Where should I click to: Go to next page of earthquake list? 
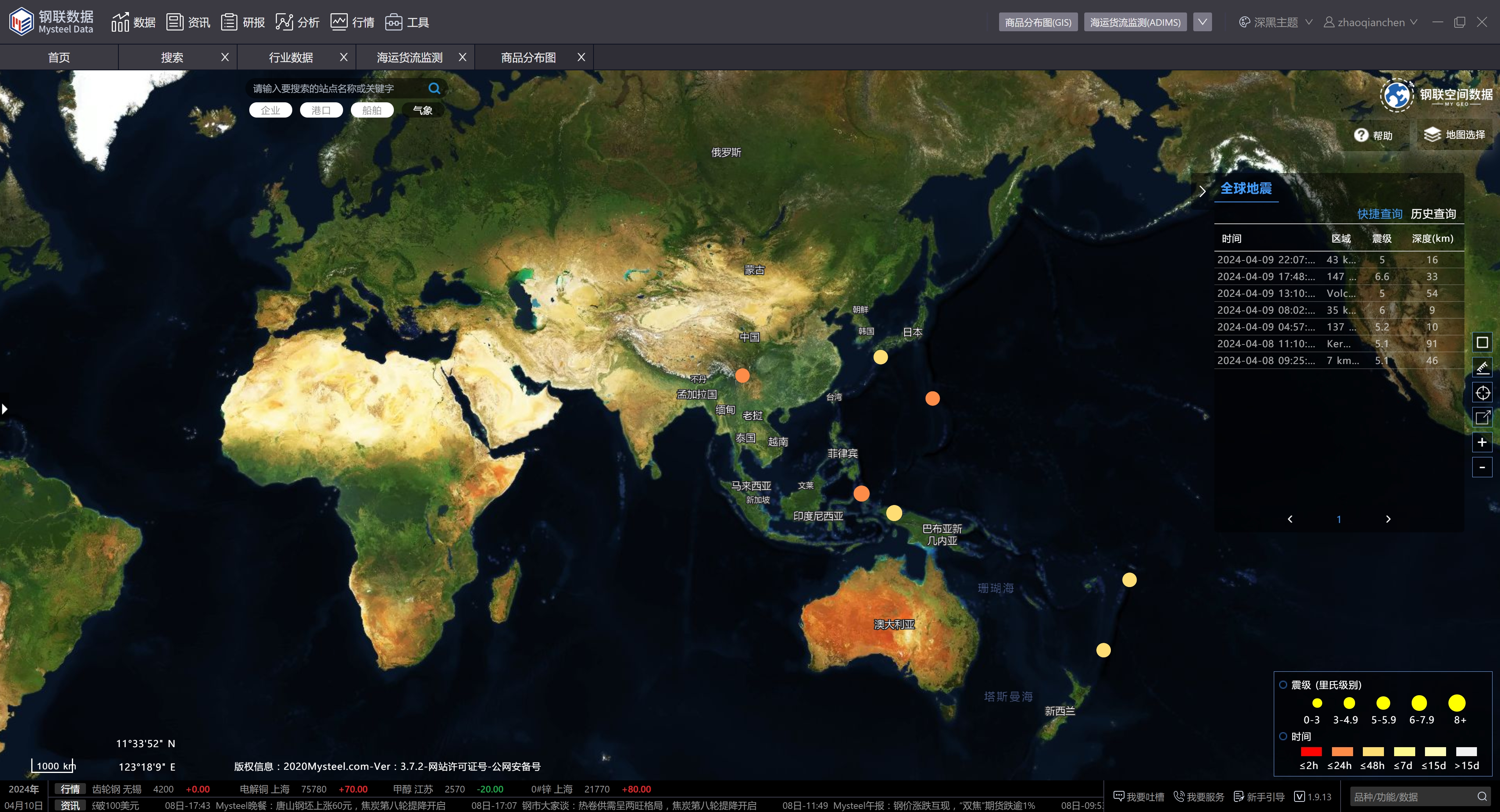point(1388,519)
